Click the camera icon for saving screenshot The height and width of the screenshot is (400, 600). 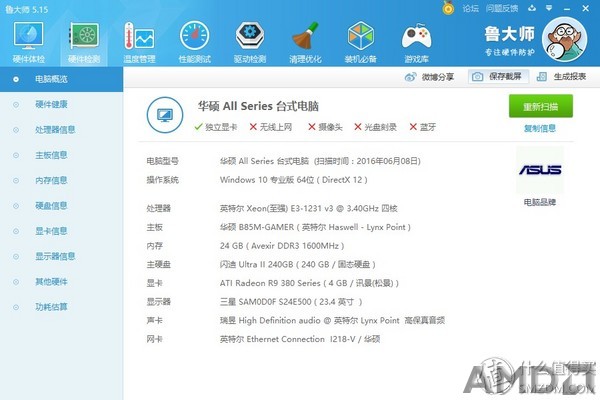pos(477,77)
